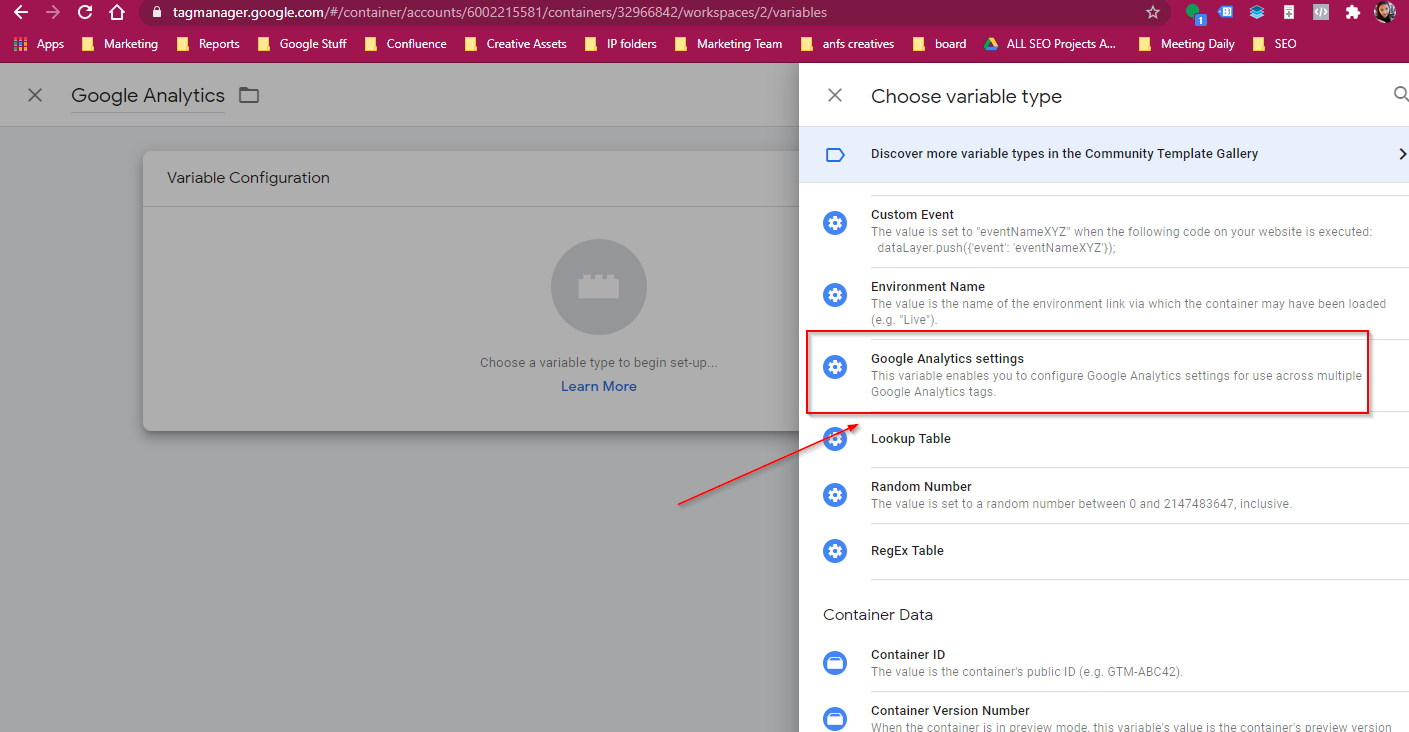This screenshot has height=732, width=1409.
Task: Open the Apps grid on the bookmarks bar
Action: (x=21, y=43)
